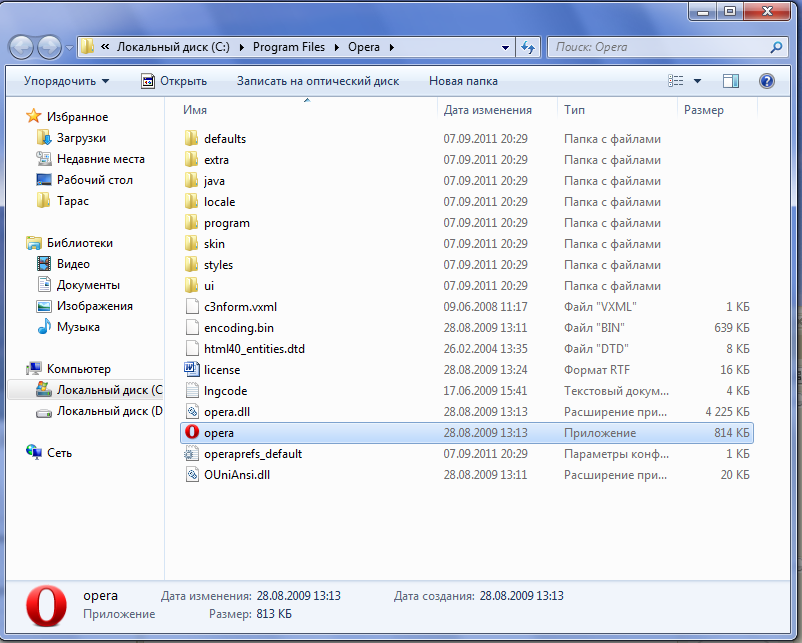Click the help question mark icon

pos(767,81)
